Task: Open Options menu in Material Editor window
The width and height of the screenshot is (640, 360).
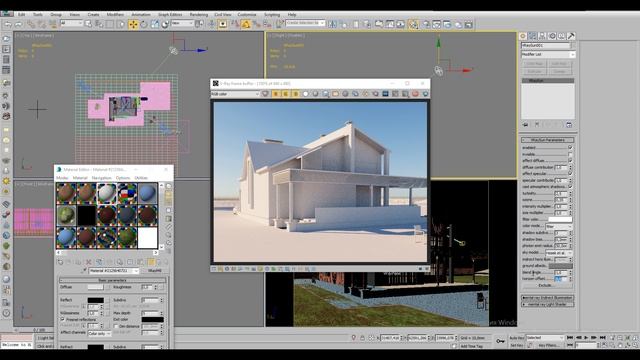Action: pos(123,178)
